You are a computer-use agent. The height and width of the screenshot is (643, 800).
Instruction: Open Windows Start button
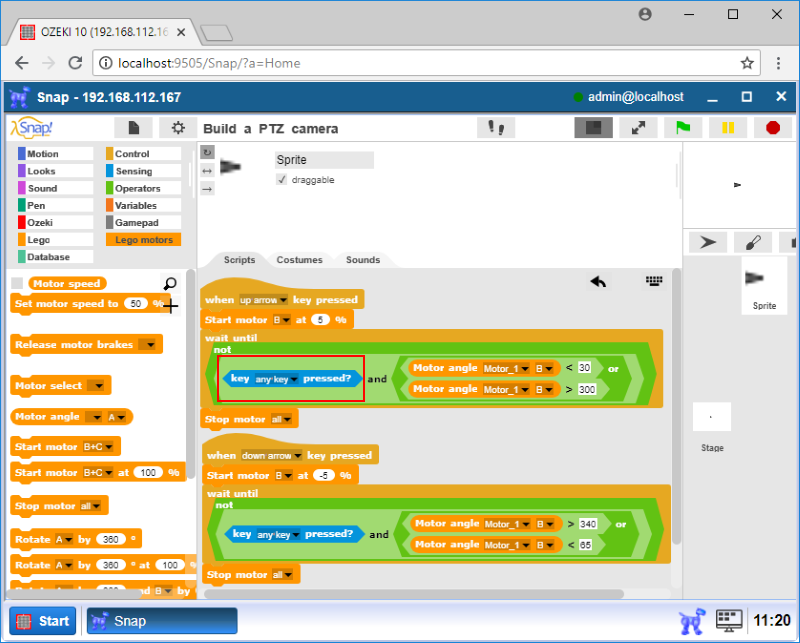(x=43, y=621)
